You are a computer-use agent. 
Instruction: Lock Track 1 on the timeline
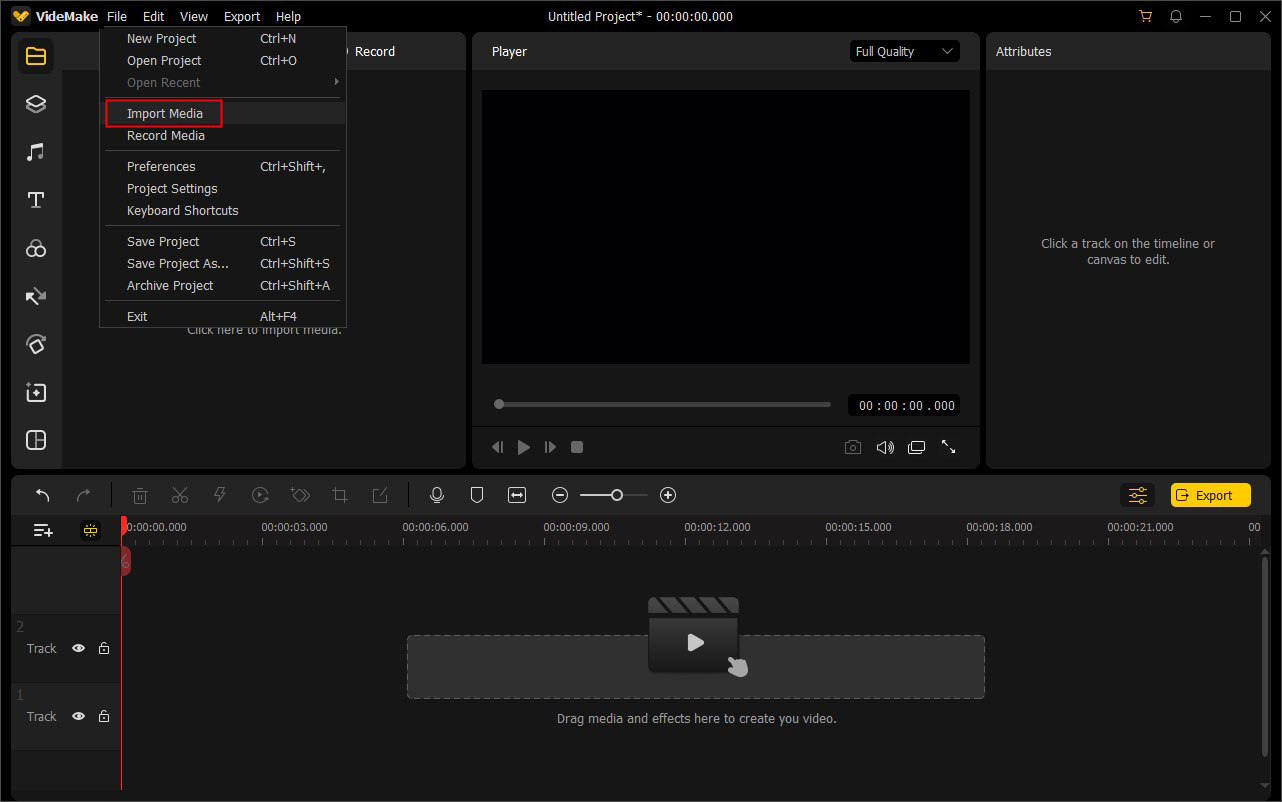103,716
